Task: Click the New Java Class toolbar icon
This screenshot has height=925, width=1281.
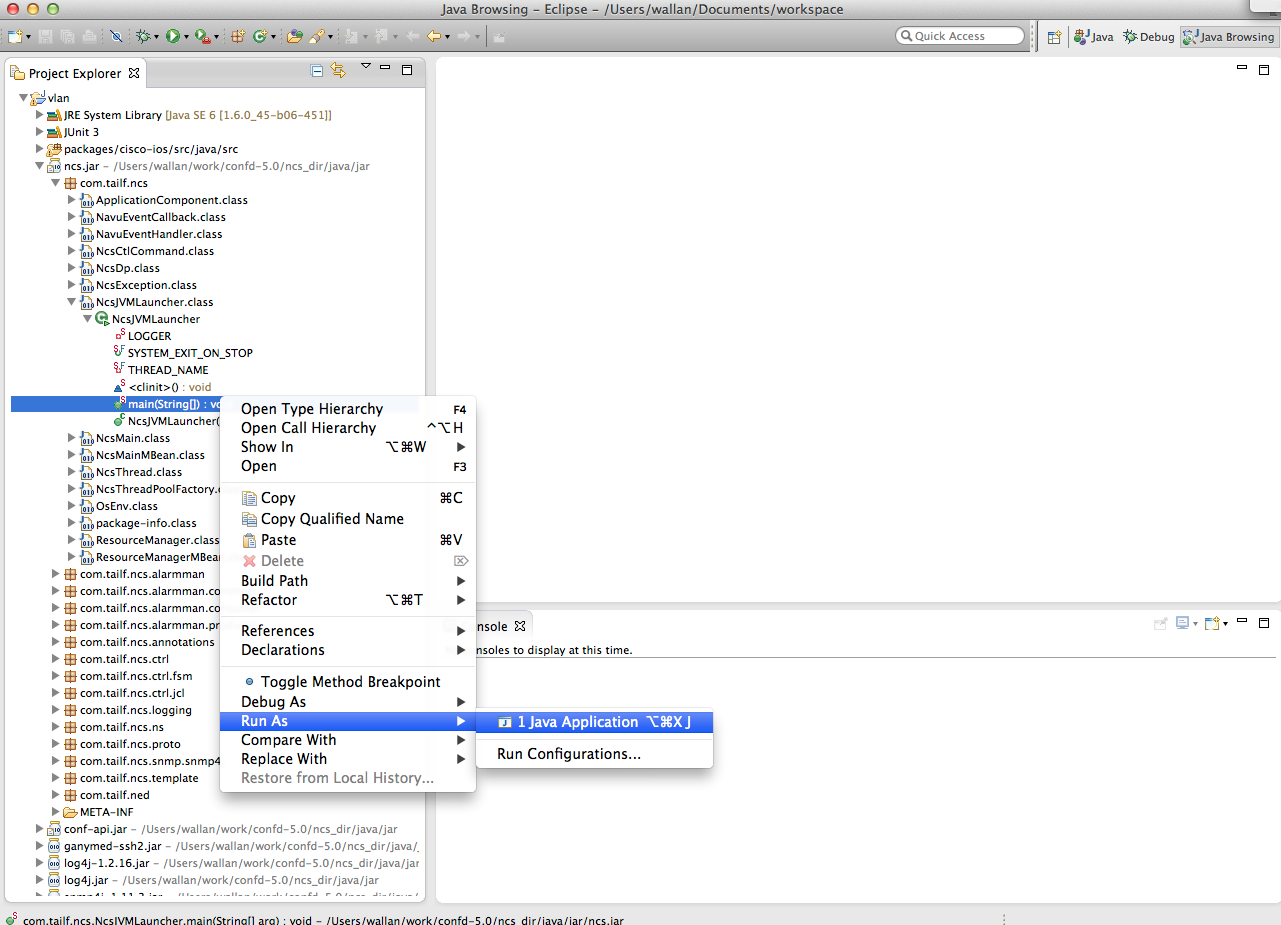Action: point(260,36)
